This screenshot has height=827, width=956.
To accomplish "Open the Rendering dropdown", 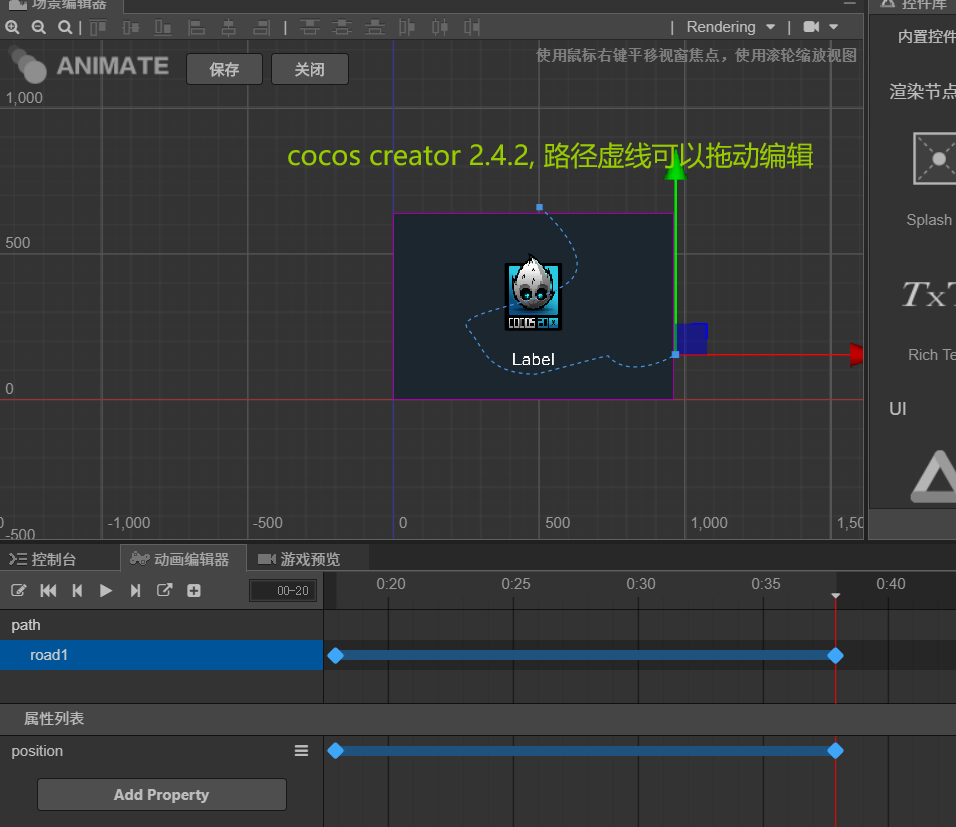I will click(x=730, y=27).
